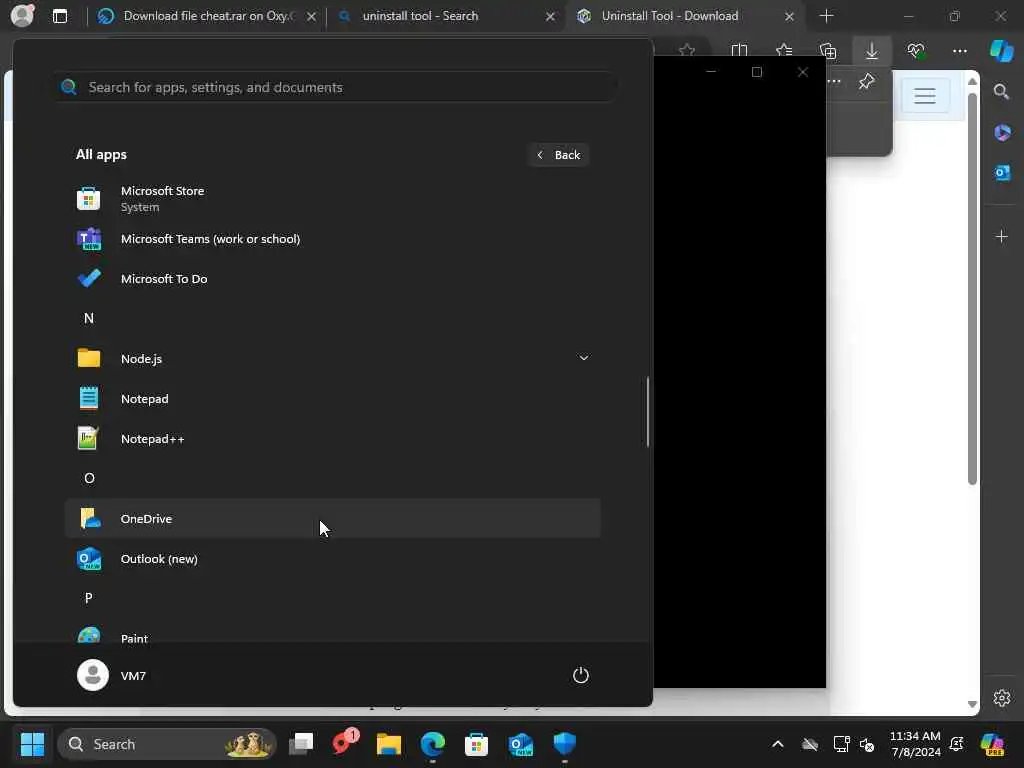Open Outlook from the taskbar

(x=520, y=744)
